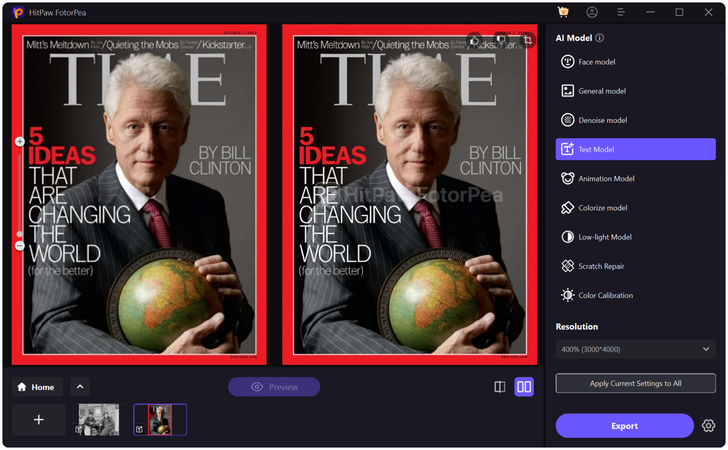Close the HitPaw FotorPea window
Viewport: 728px width, 450px height.
click(x=708, y=13)
